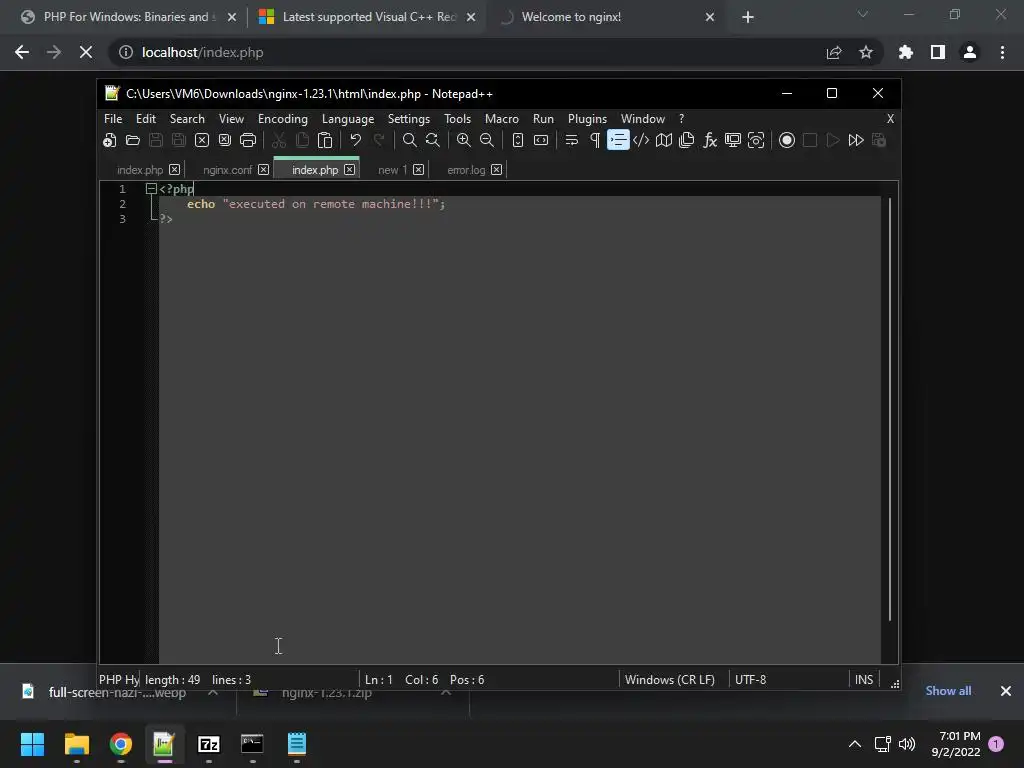This screenshot has height=768, width=1024.
Task: Undo the last edit in Notepad++
Action: tap(355, 140)
